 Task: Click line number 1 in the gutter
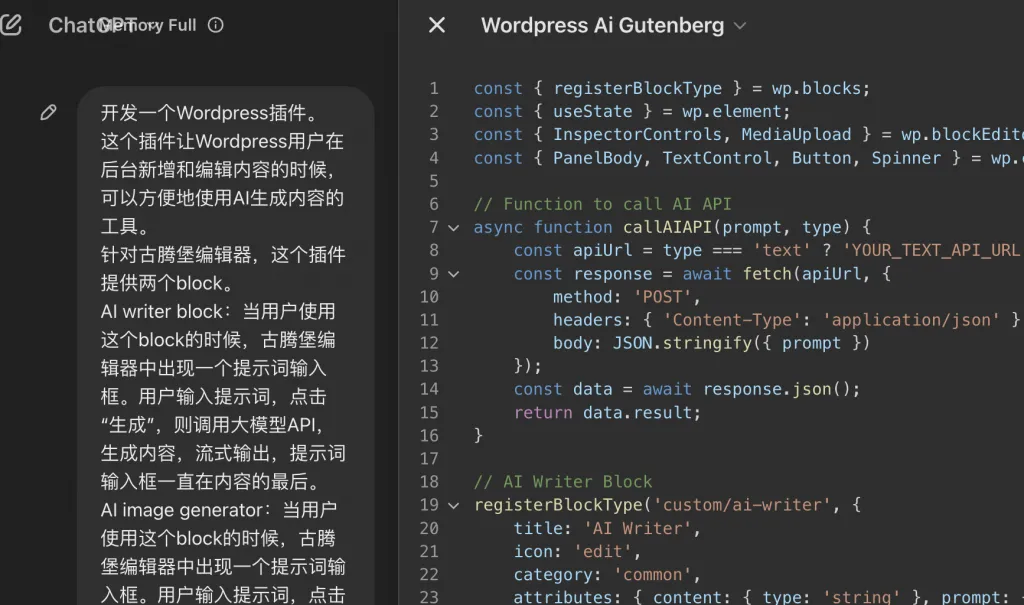(x=434, y=88)
